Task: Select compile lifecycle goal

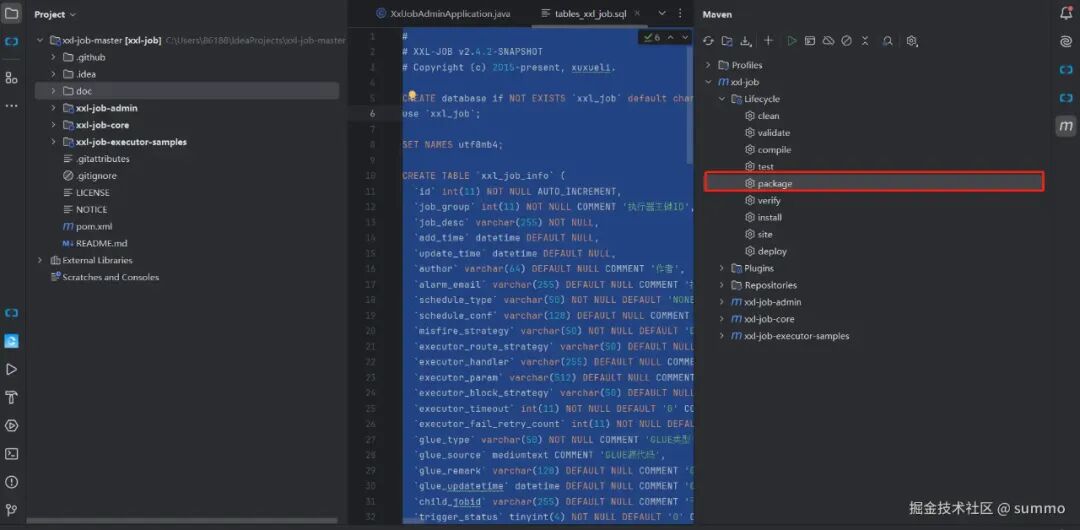Action: point(774,150)
